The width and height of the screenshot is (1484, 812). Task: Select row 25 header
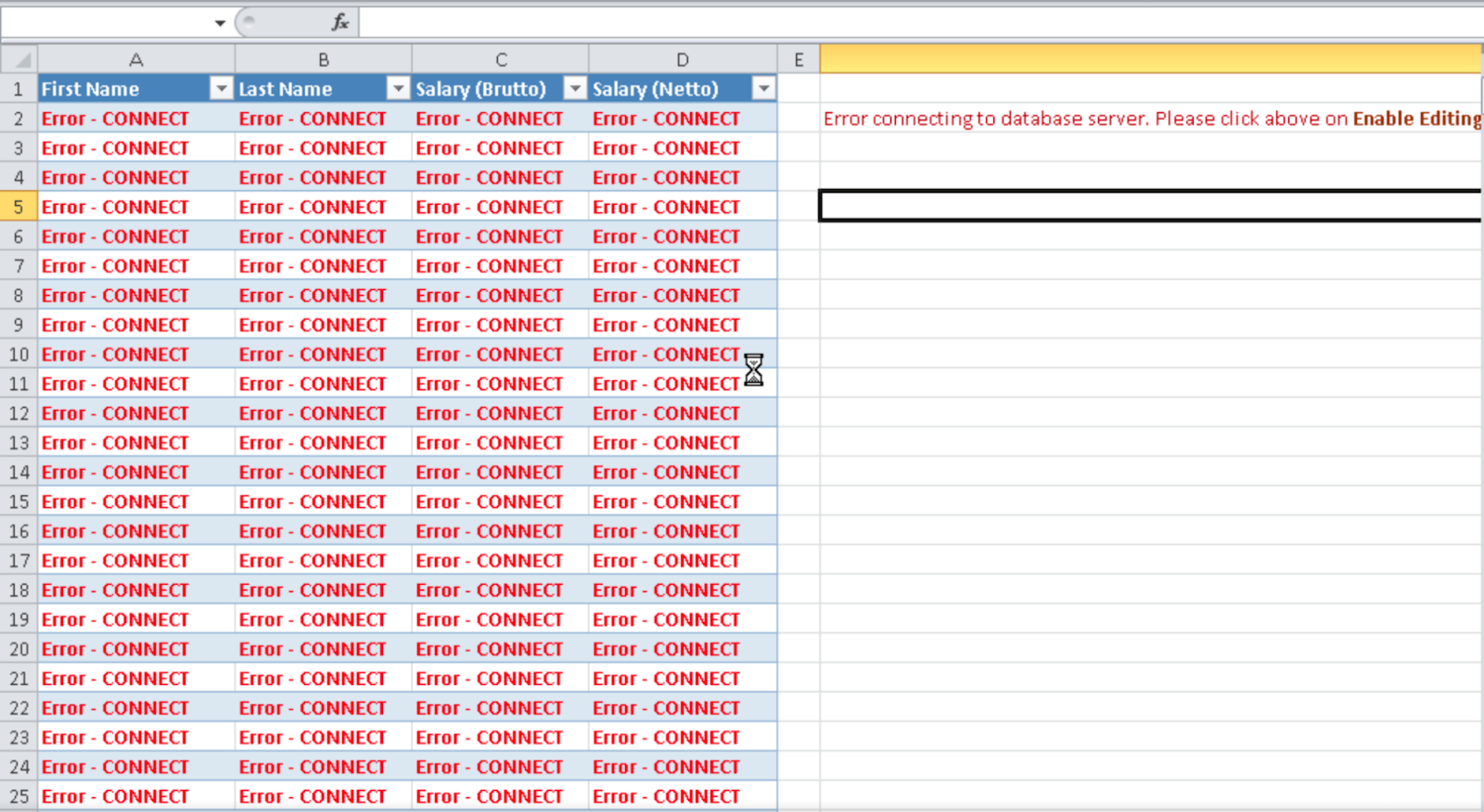(19, 796)
